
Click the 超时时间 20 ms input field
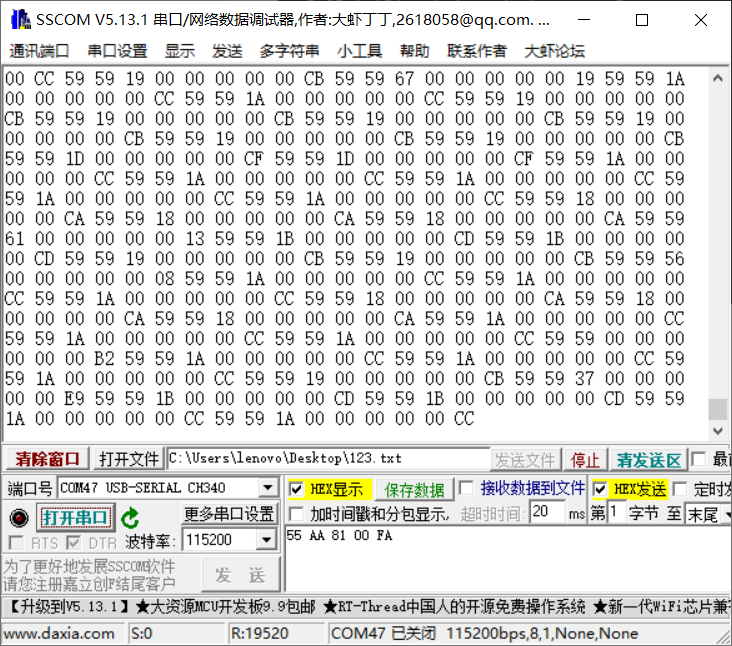click(547, 512)
